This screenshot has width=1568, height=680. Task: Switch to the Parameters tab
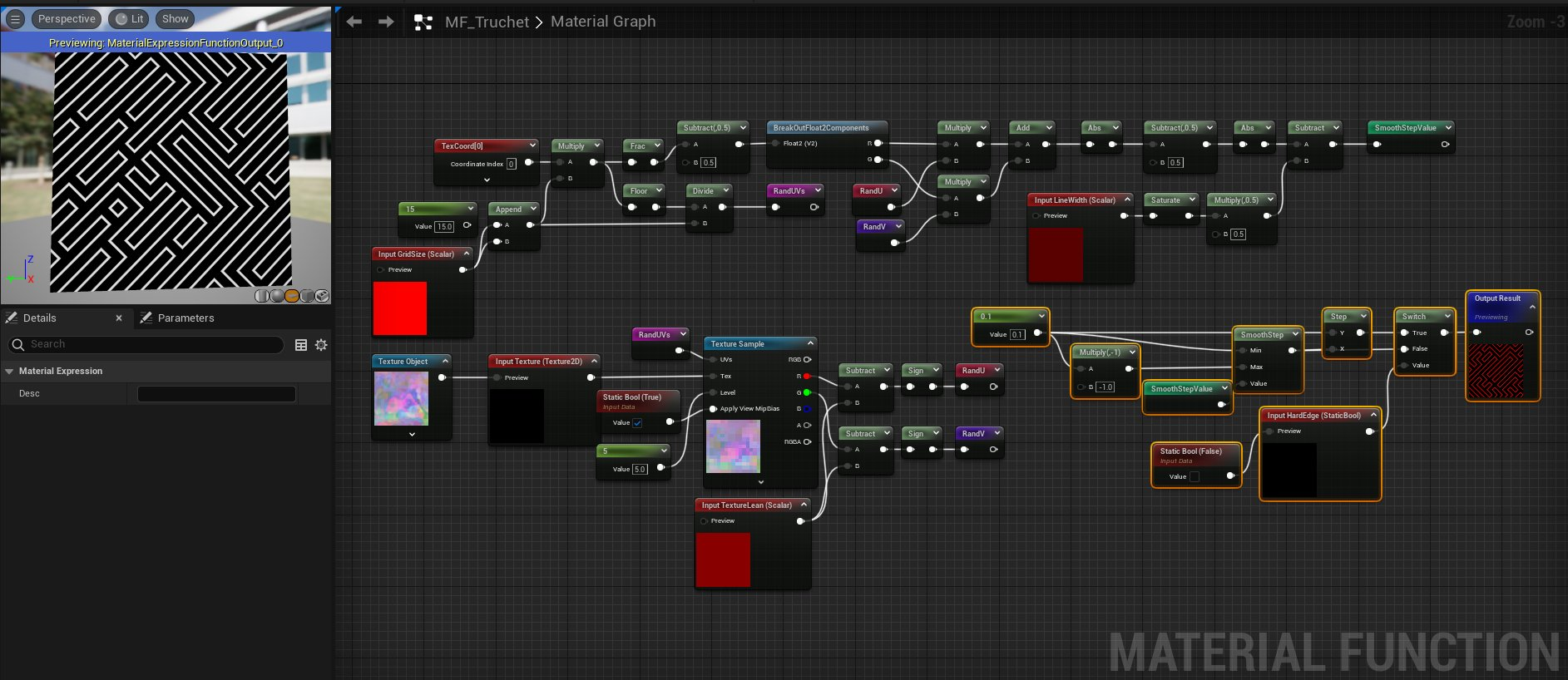tap(185, 318)
